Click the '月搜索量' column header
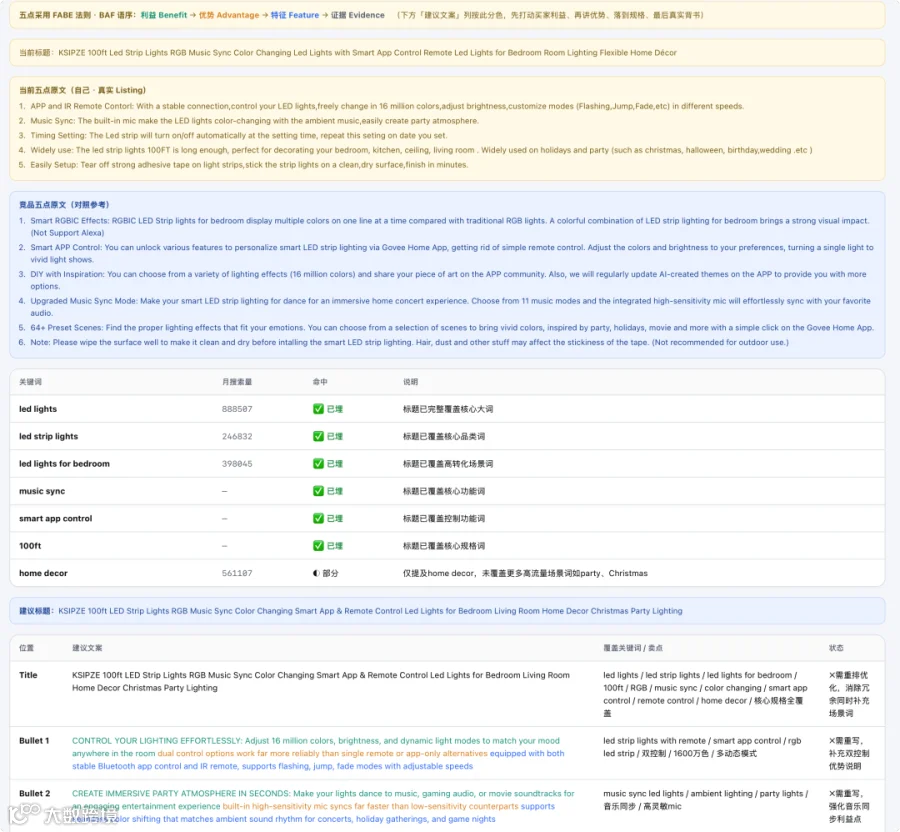The image size is (900, 832). tap(237, 382)
